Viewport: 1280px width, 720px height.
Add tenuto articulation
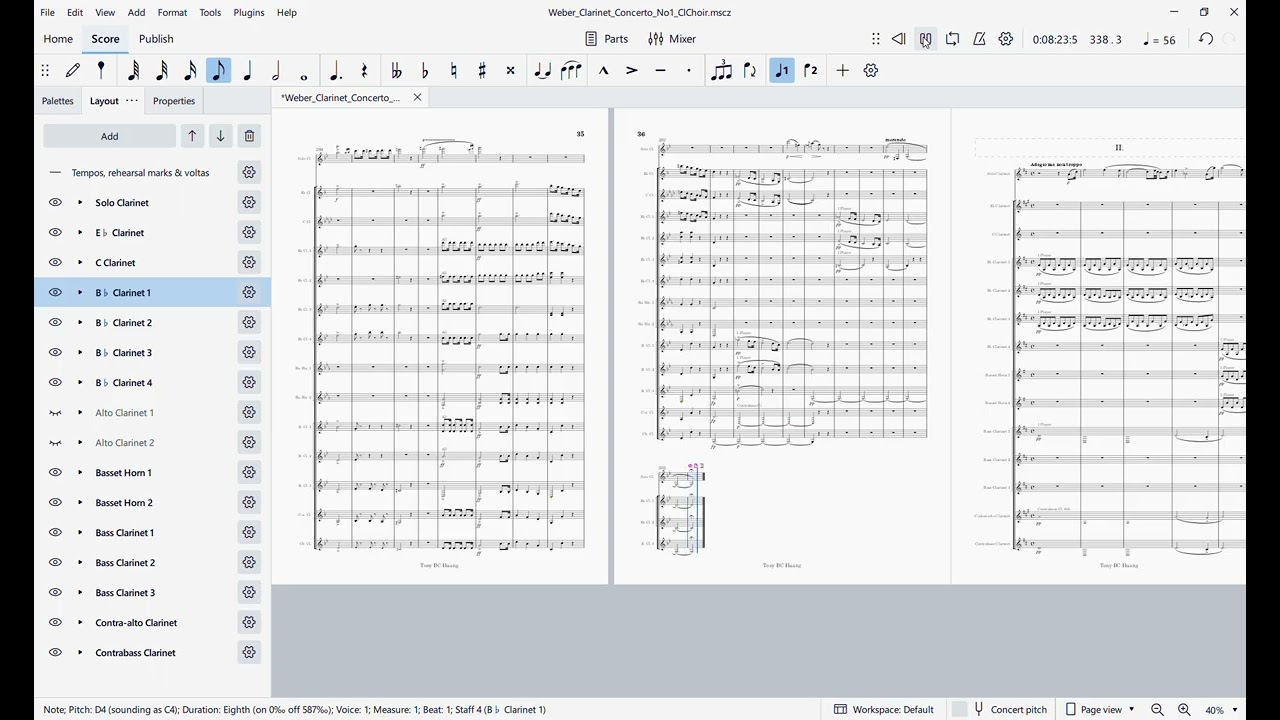pos(660,70)
